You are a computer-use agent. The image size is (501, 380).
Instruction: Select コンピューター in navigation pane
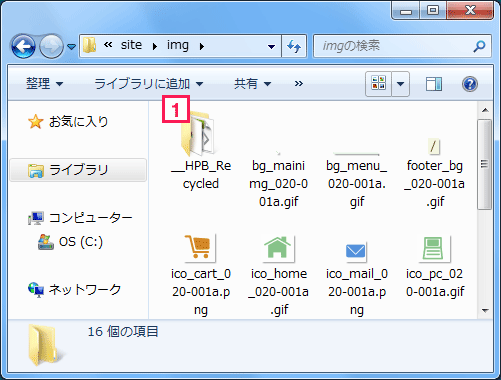(x=91, y=218)
